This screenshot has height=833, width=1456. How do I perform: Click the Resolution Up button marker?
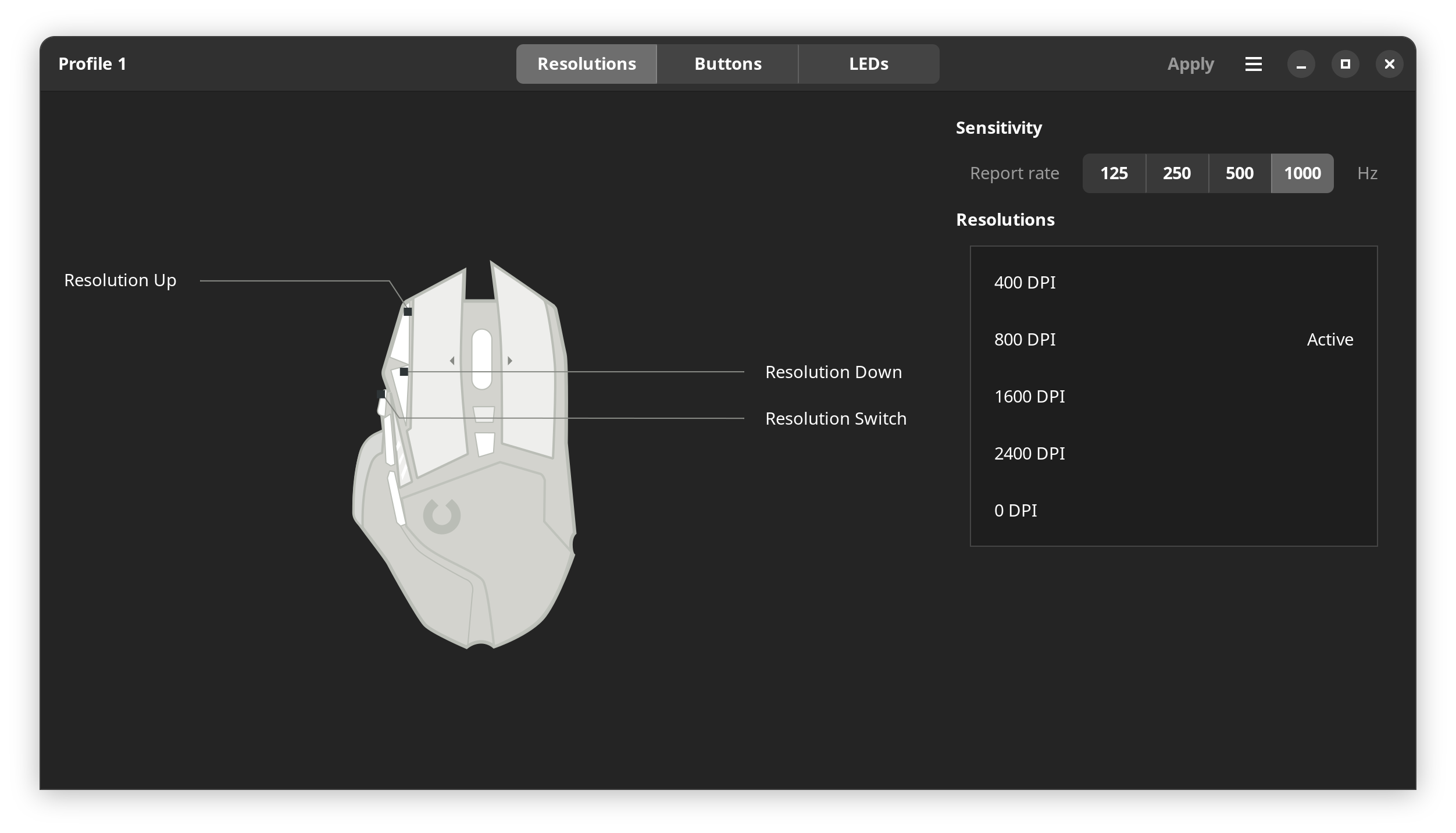click(x=408, y=312)
